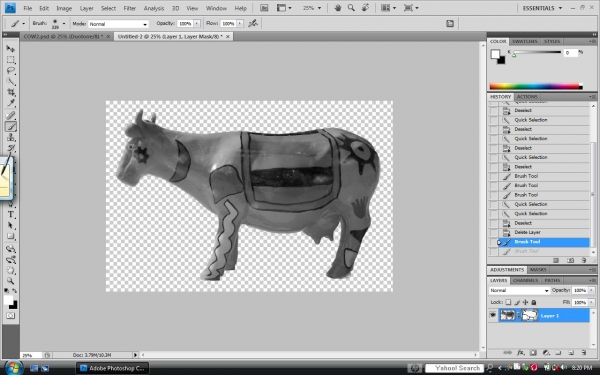Click the Yahoo! Search box on the taskbar
600x375 pixels.
point(454,368)
